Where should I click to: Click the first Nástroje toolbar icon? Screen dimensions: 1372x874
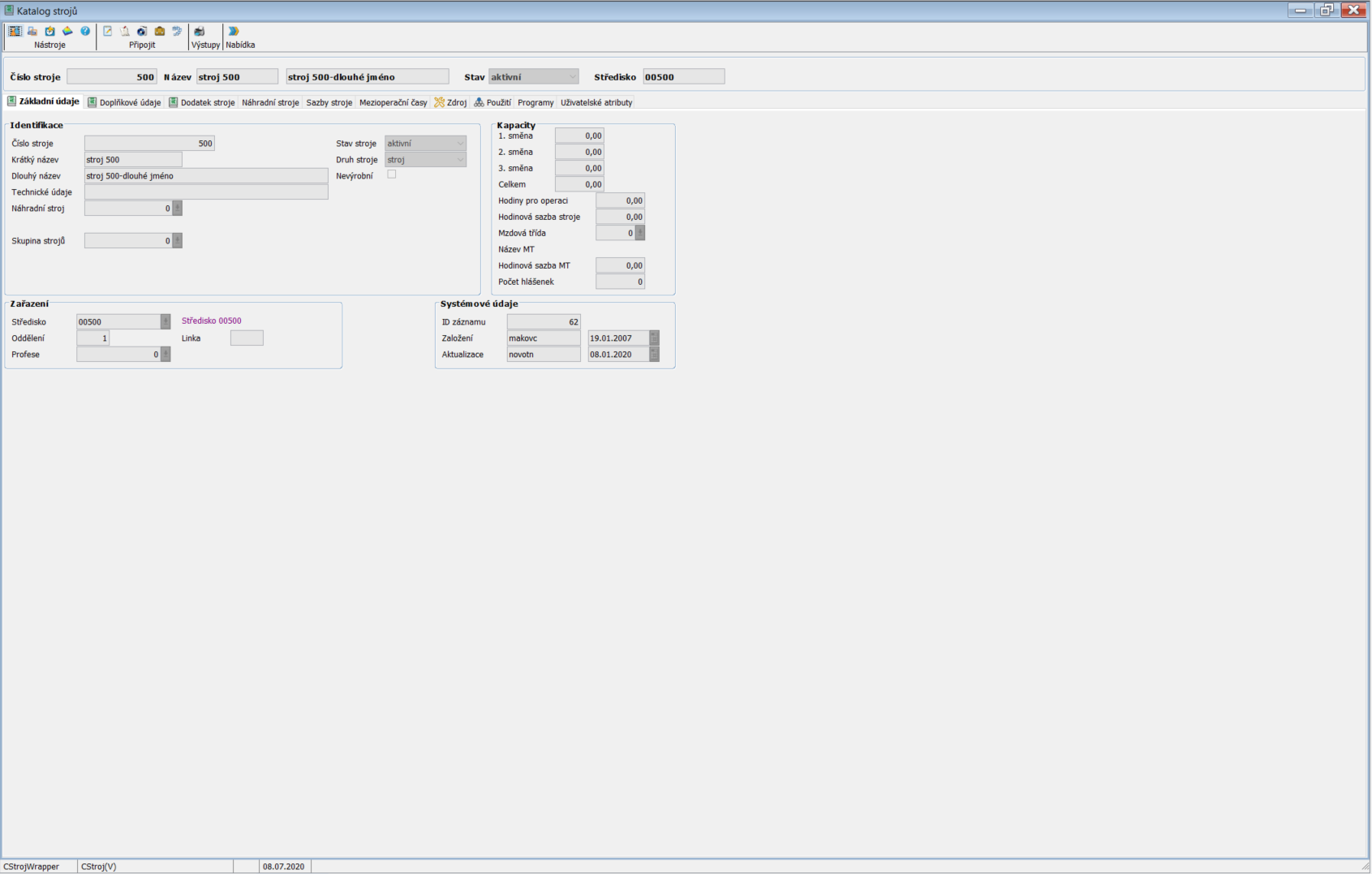(x=15, y=32)
